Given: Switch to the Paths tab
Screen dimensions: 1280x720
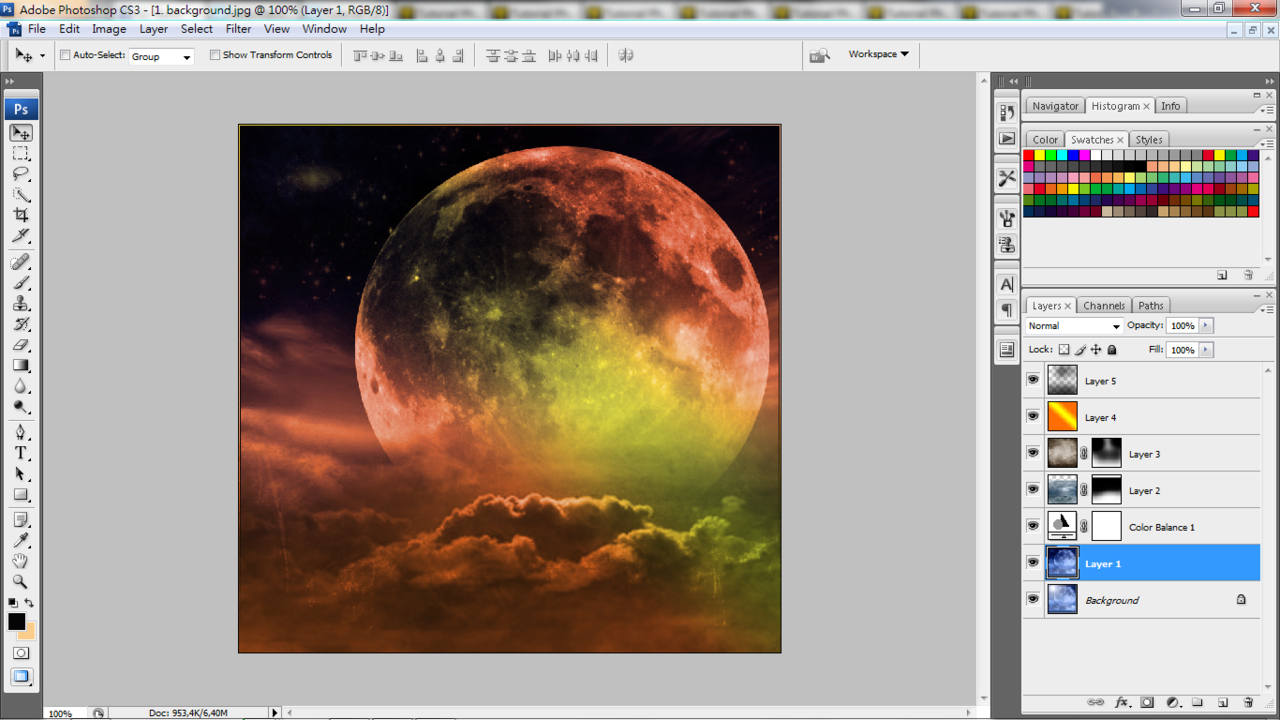Looking at the screenshot, I should click(1151, 306).
